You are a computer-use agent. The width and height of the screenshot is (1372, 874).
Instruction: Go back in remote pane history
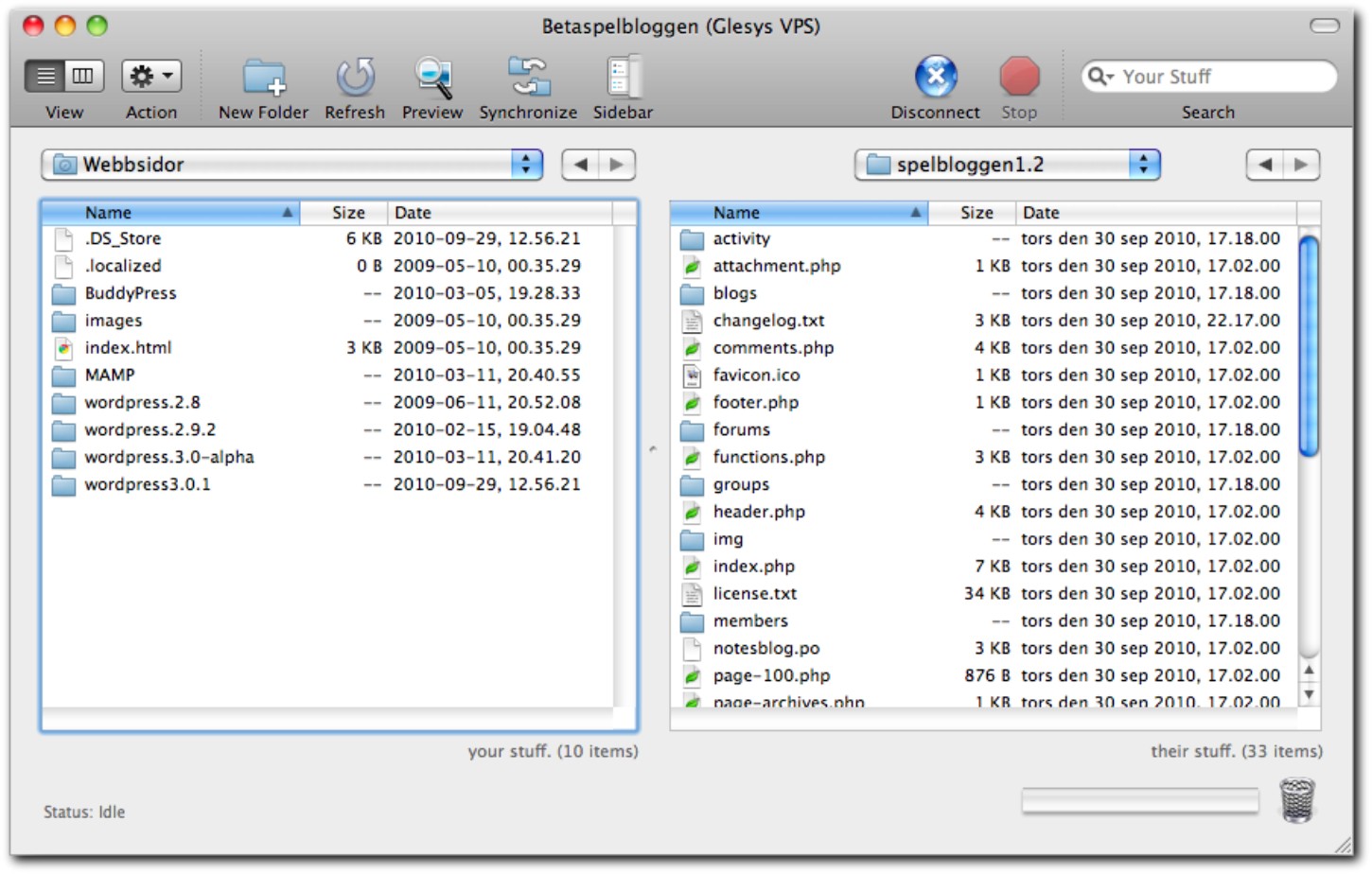[1265, 165]
